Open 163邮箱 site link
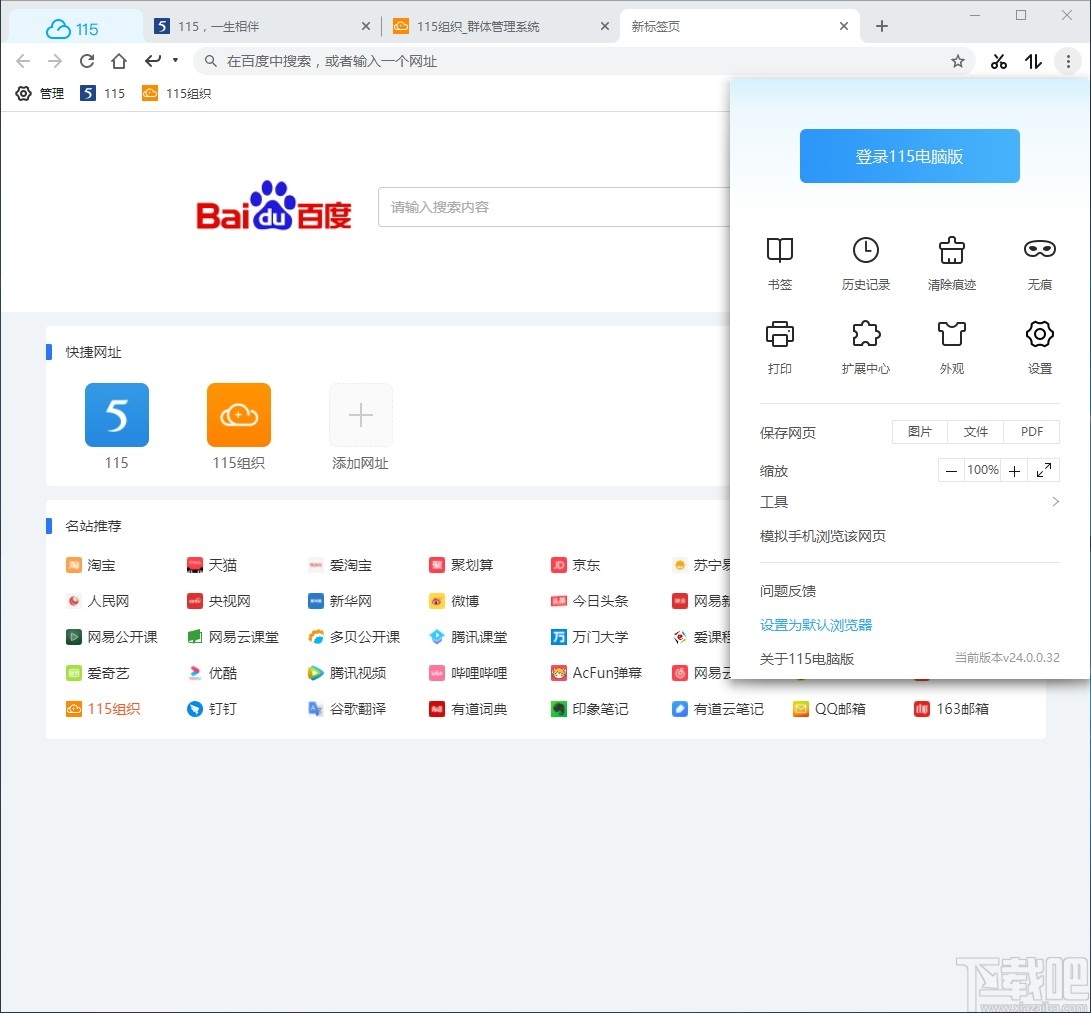 [x=951, y=709]
